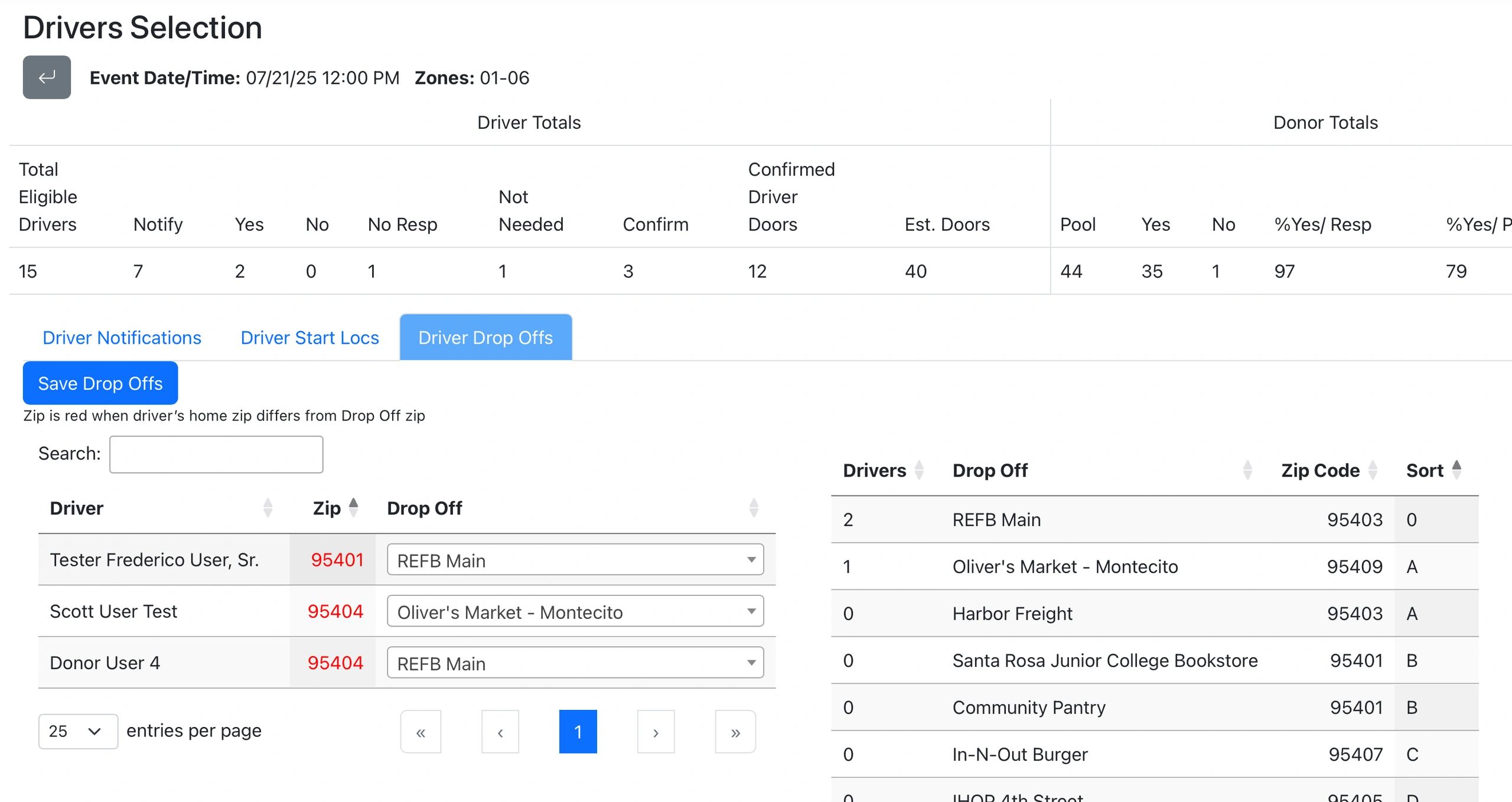Go to last page with double-right arrow
Viewport: 1512px width, 802px height.
point(735,732)
